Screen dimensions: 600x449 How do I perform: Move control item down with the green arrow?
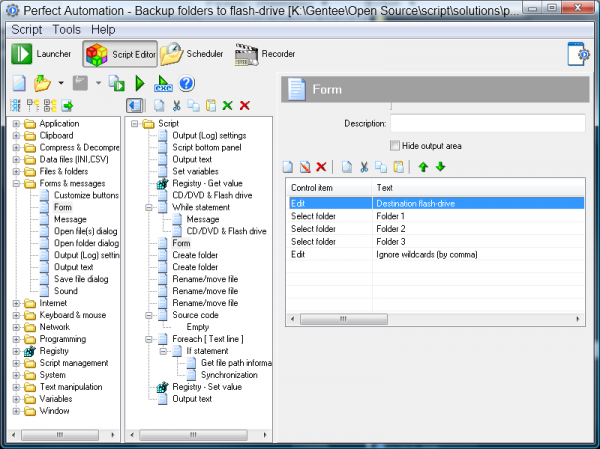click(x=440, y=166)
